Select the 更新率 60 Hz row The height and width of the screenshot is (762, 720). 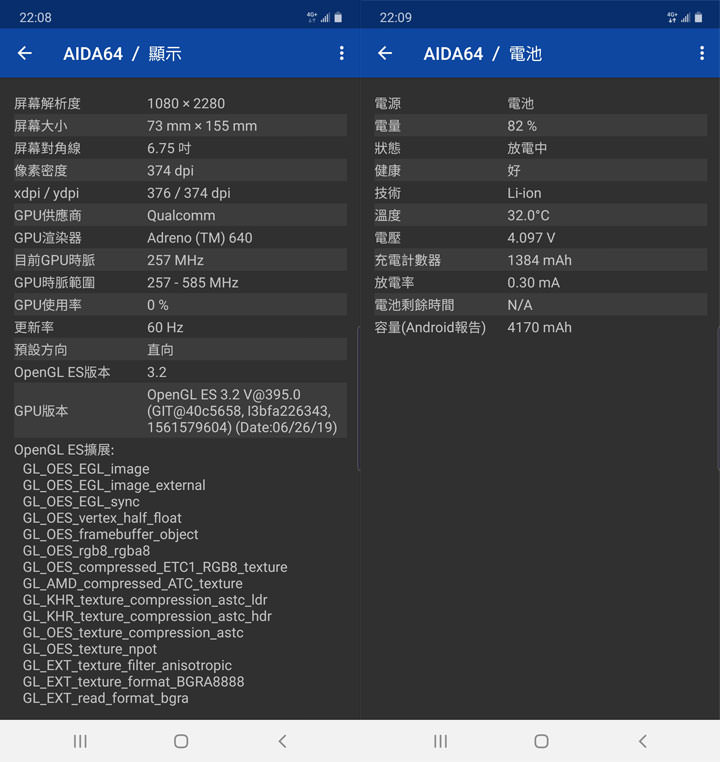point(180,327)
